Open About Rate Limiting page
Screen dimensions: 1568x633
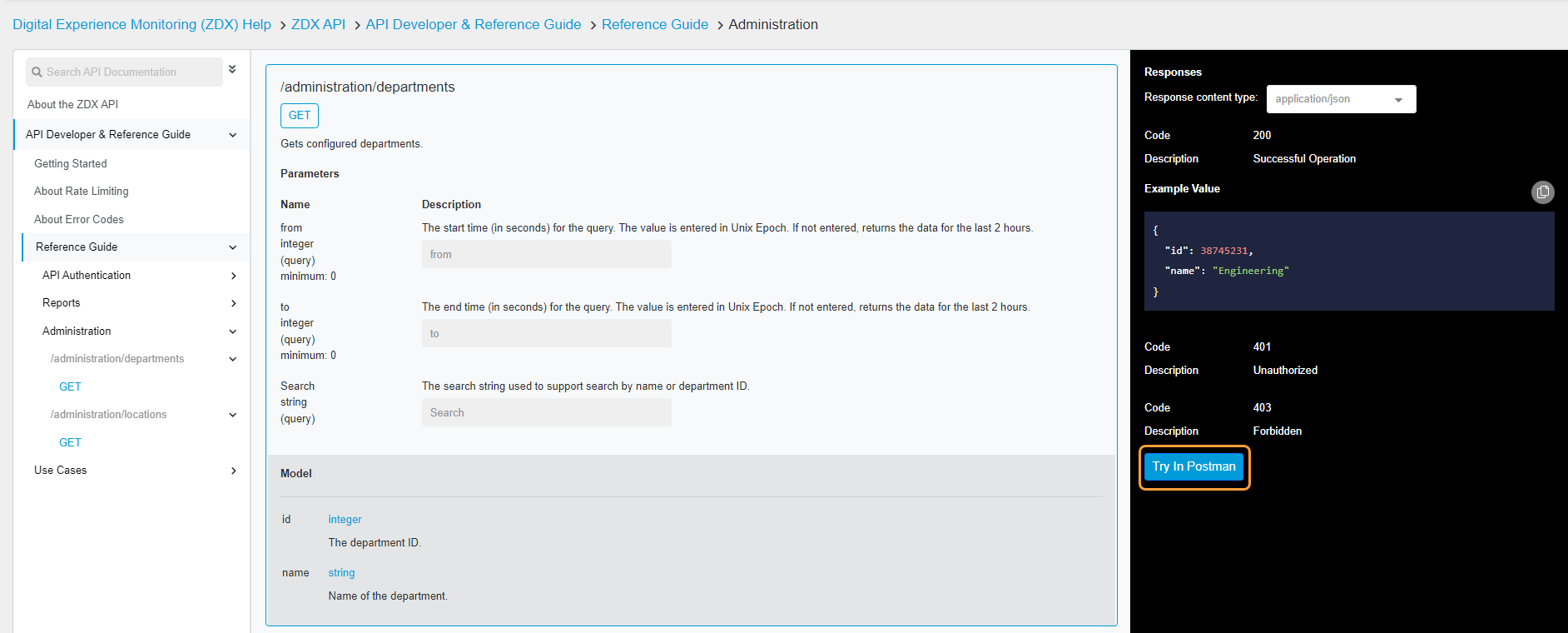(x=81, y=192)
